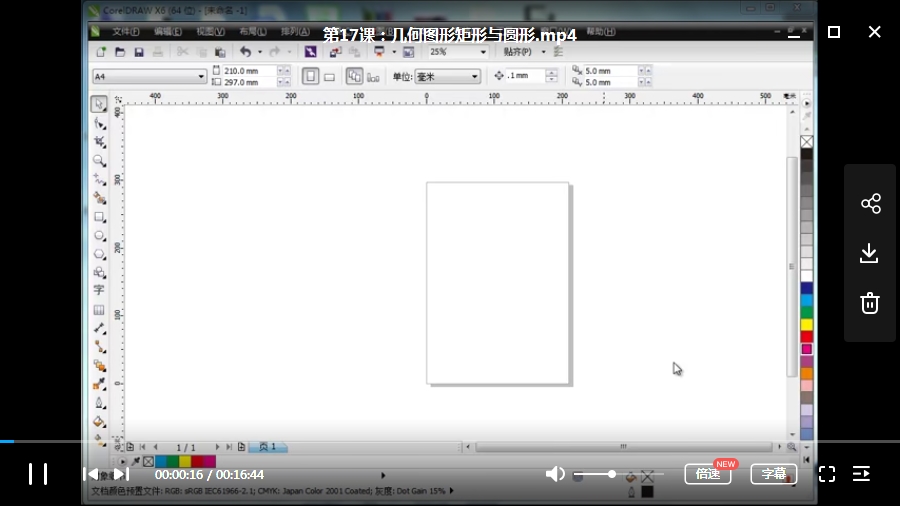The width and height of the screenshot is (900, 506).
Task: Select the Rectangle tool
Action: pos(99,217)
